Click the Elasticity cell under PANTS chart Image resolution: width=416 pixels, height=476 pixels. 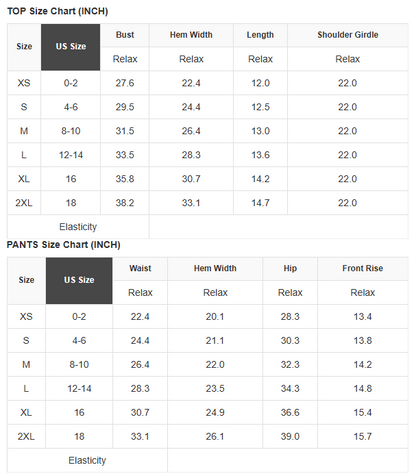[x=87, y=461]
